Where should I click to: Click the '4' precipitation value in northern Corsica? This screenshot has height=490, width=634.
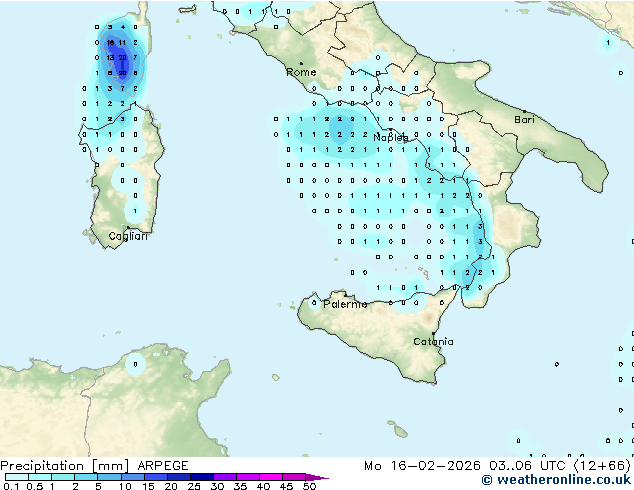pyautogui.click(x=123, y=27)
